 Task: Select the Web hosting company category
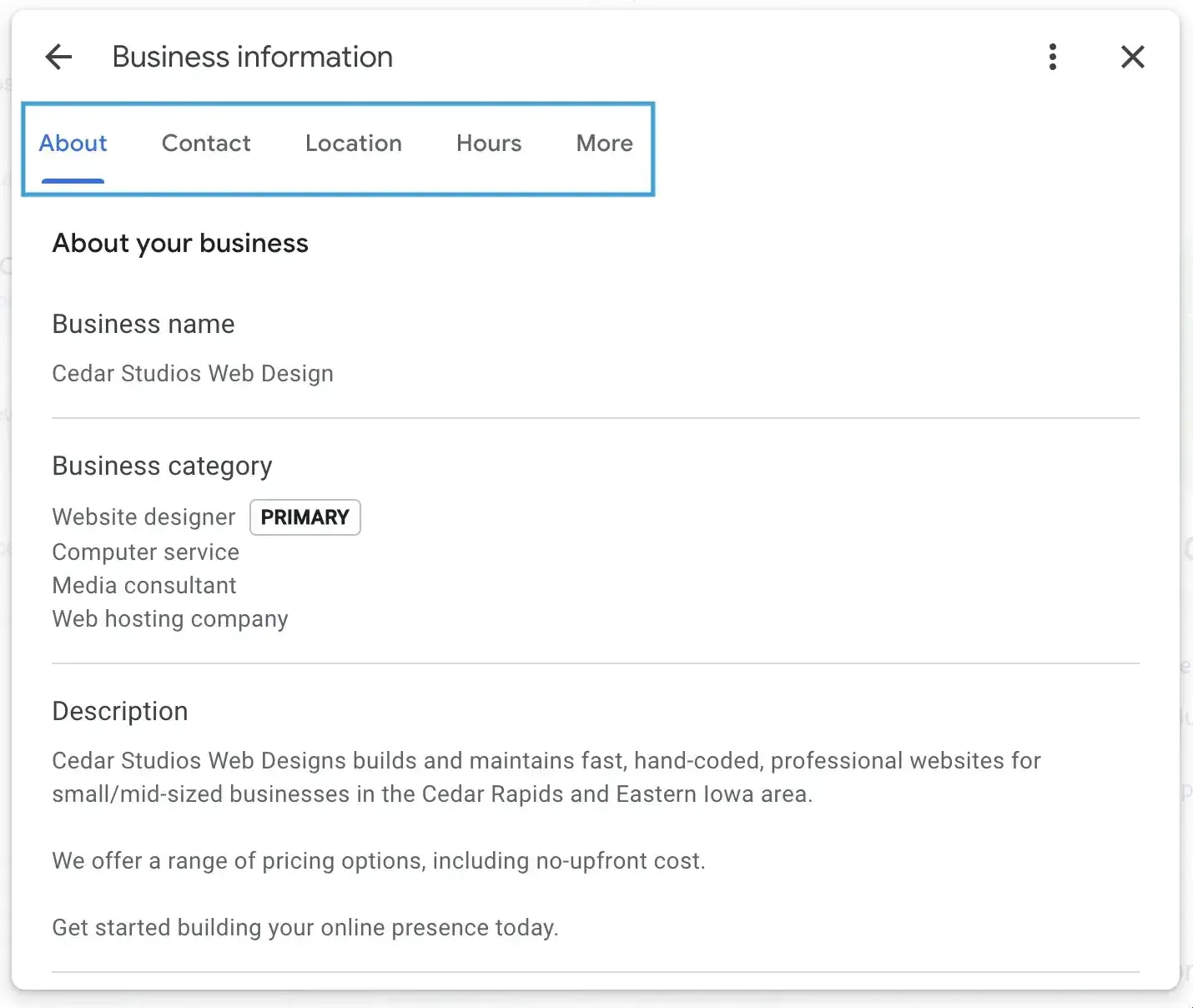point(169,618)
